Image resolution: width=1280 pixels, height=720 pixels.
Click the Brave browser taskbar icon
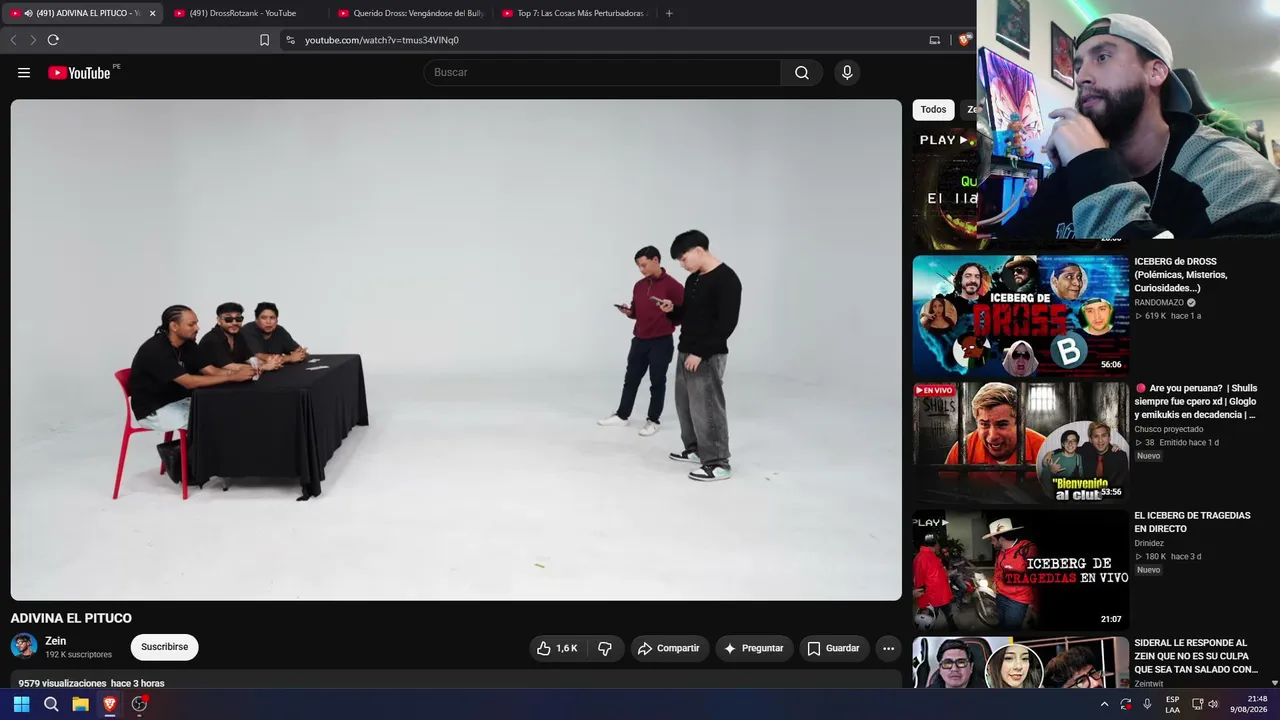point(110,704)
